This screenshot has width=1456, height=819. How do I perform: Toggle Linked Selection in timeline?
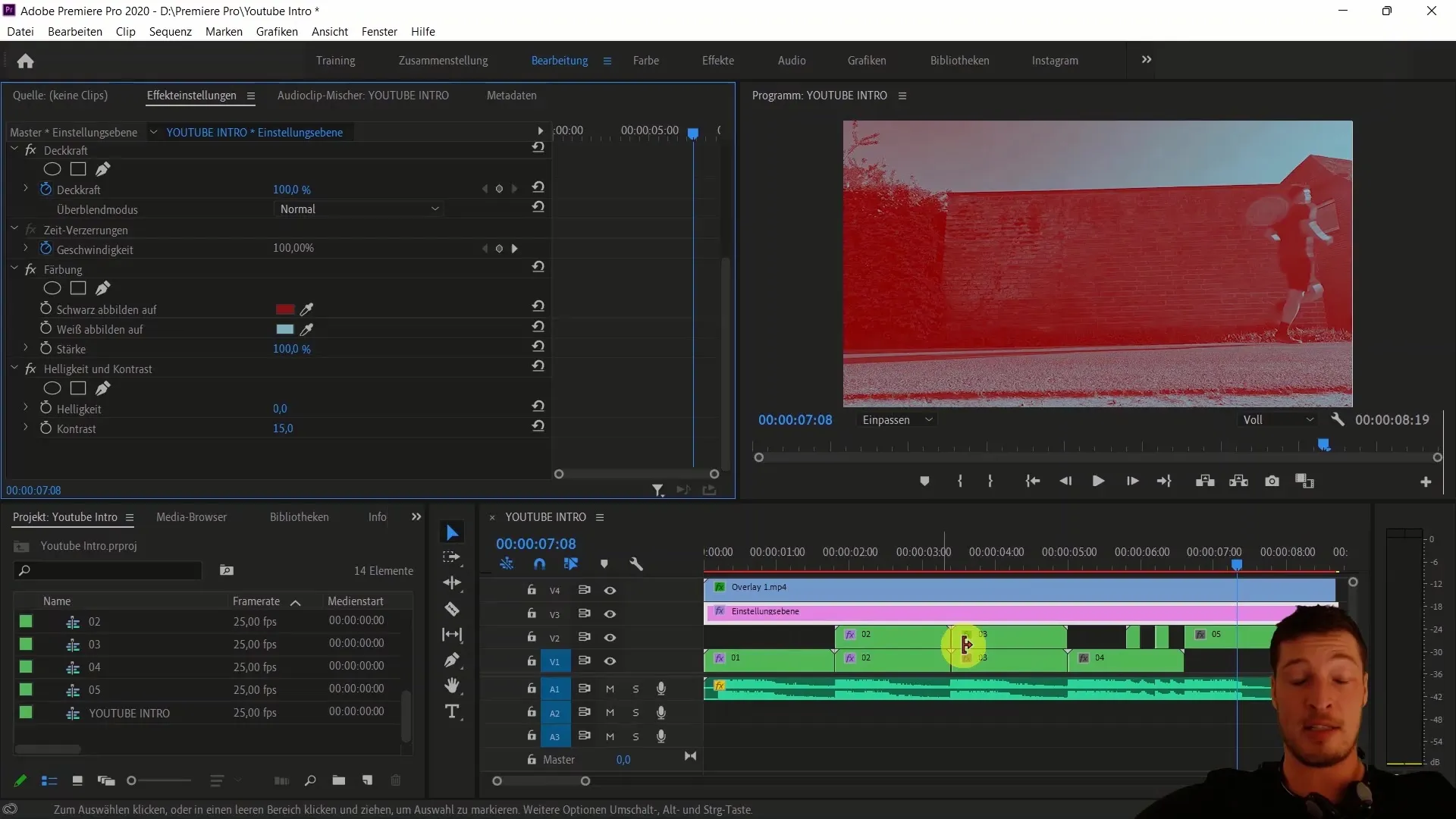[x=571, y=563]
